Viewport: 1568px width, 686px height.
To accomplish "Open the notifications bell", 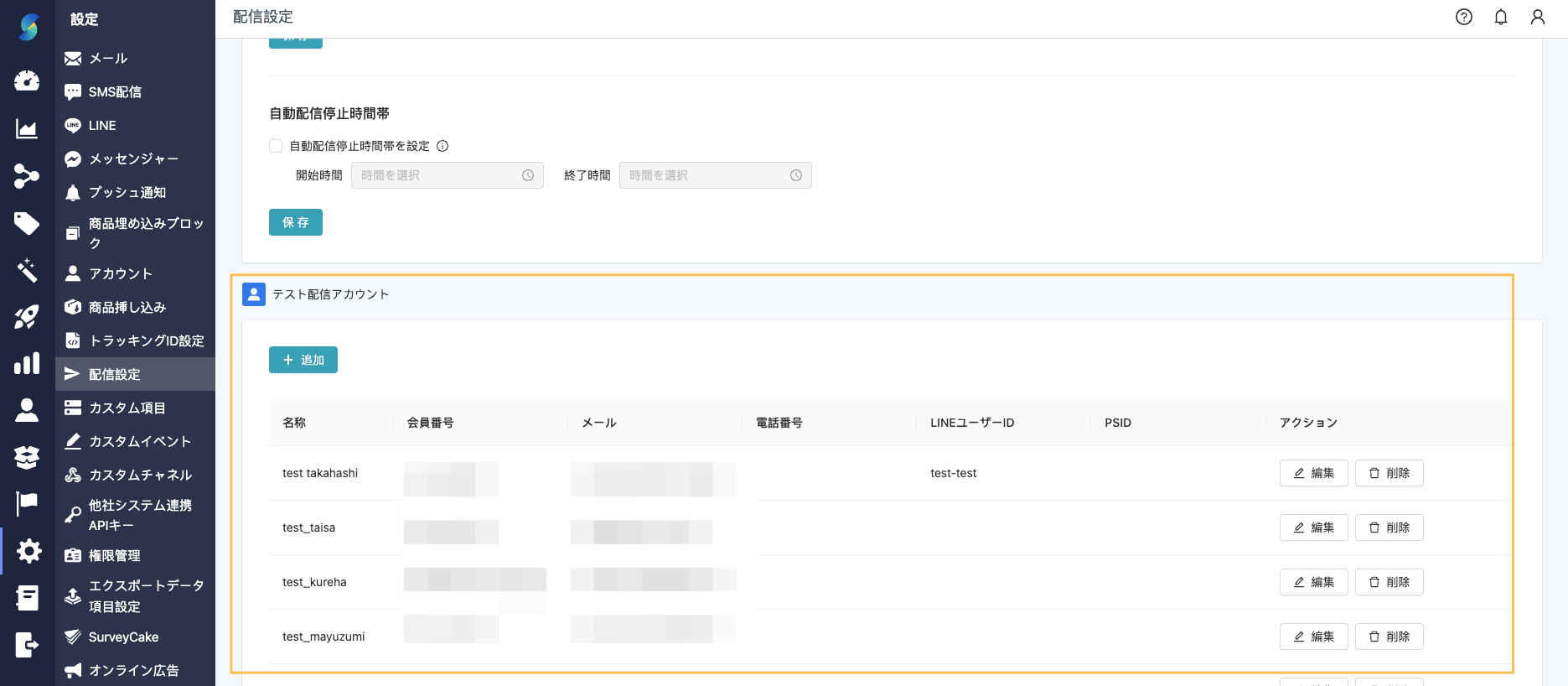I will pos(1500,17).
